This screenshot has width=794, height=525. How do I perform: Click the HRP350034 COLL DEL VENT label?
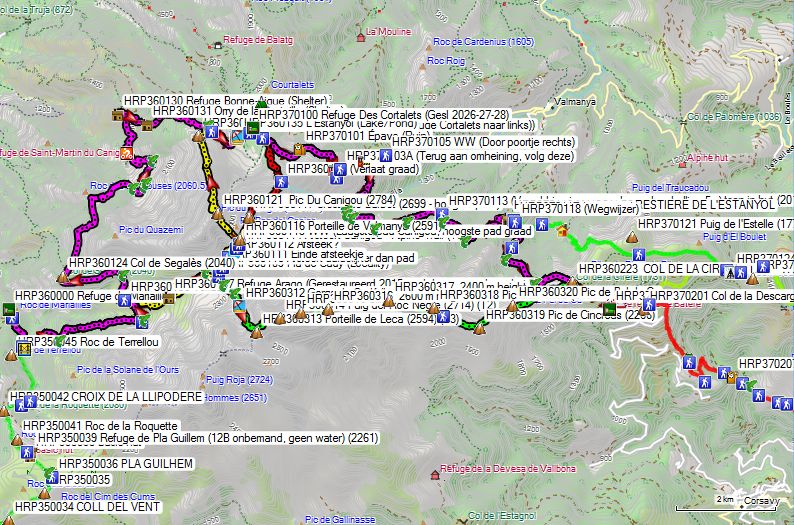point(88,507)
